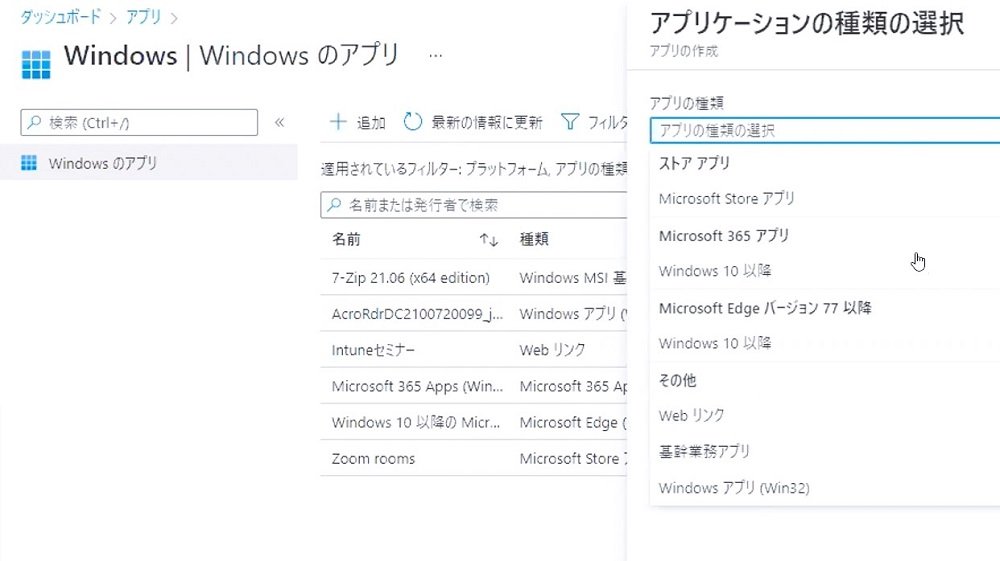1000x561 pixels.
Task: Click the circular refresh icon
Action: coord(413,121)
